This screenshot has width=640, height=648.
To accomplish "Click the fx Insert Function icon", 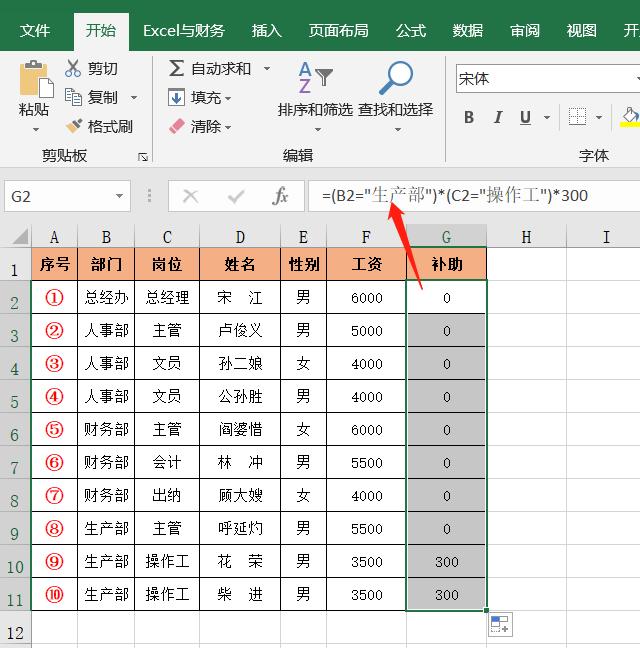I will (x=281, y=196).
